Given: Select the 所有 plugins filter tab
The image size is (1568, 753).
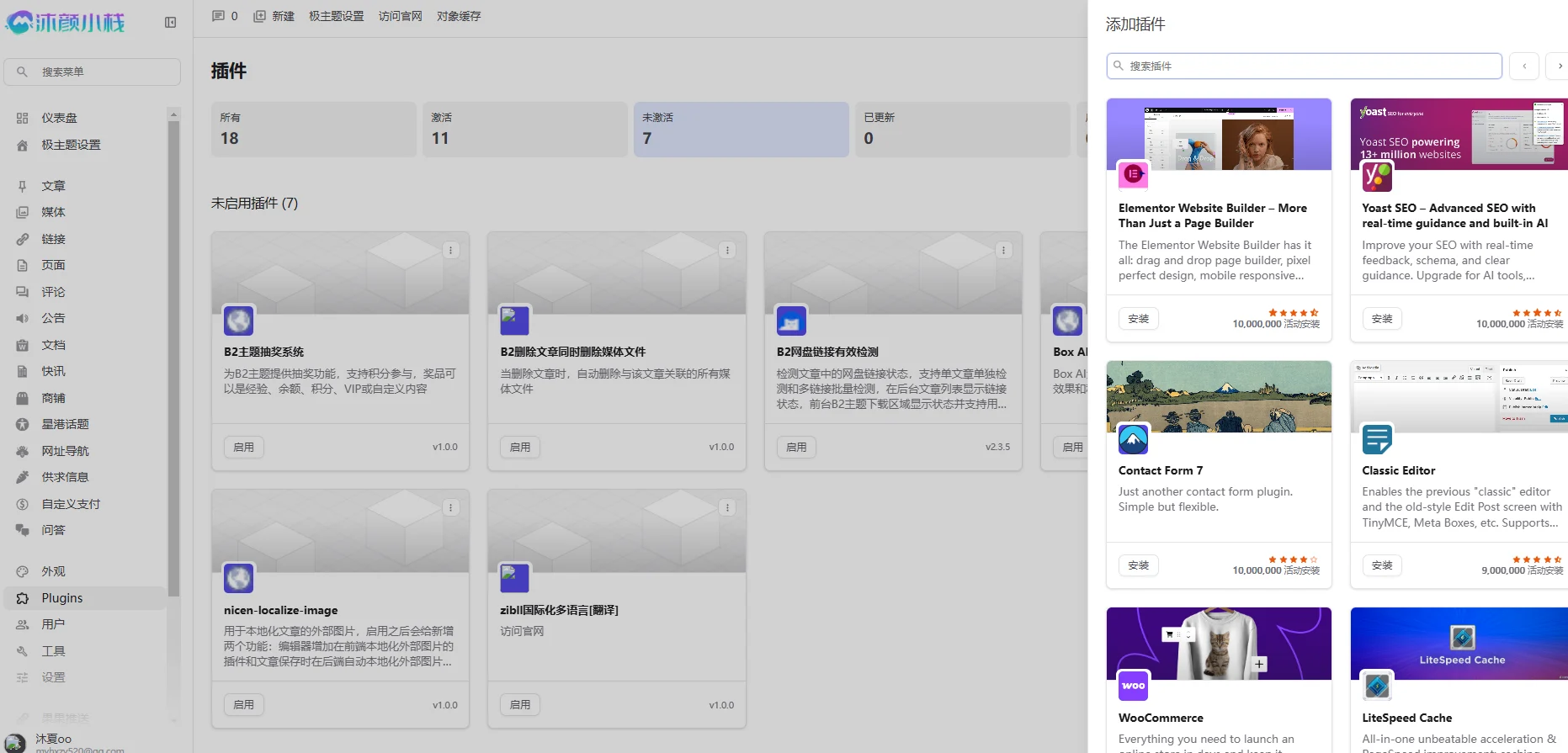Looking at the screenshot, I should pyautogui.click(x=313, y=130).
